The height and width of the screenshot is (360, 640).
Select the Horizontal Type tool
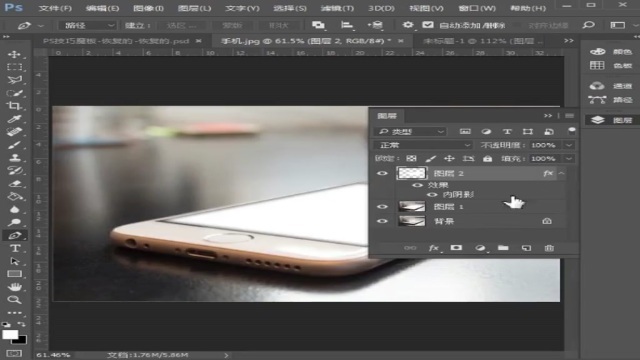pos(15,248)
